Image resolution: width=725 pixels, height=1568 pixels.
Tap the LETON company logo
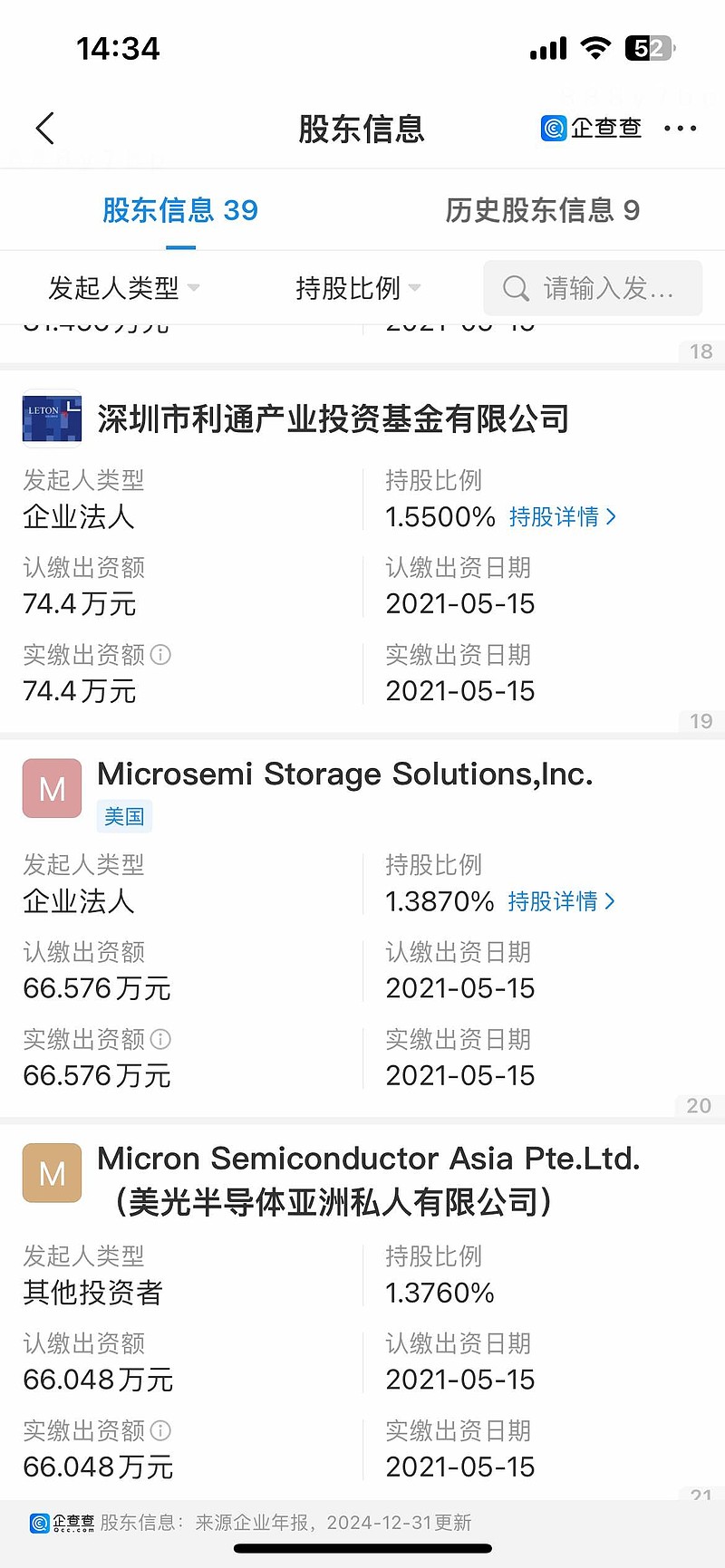[52, 418]
